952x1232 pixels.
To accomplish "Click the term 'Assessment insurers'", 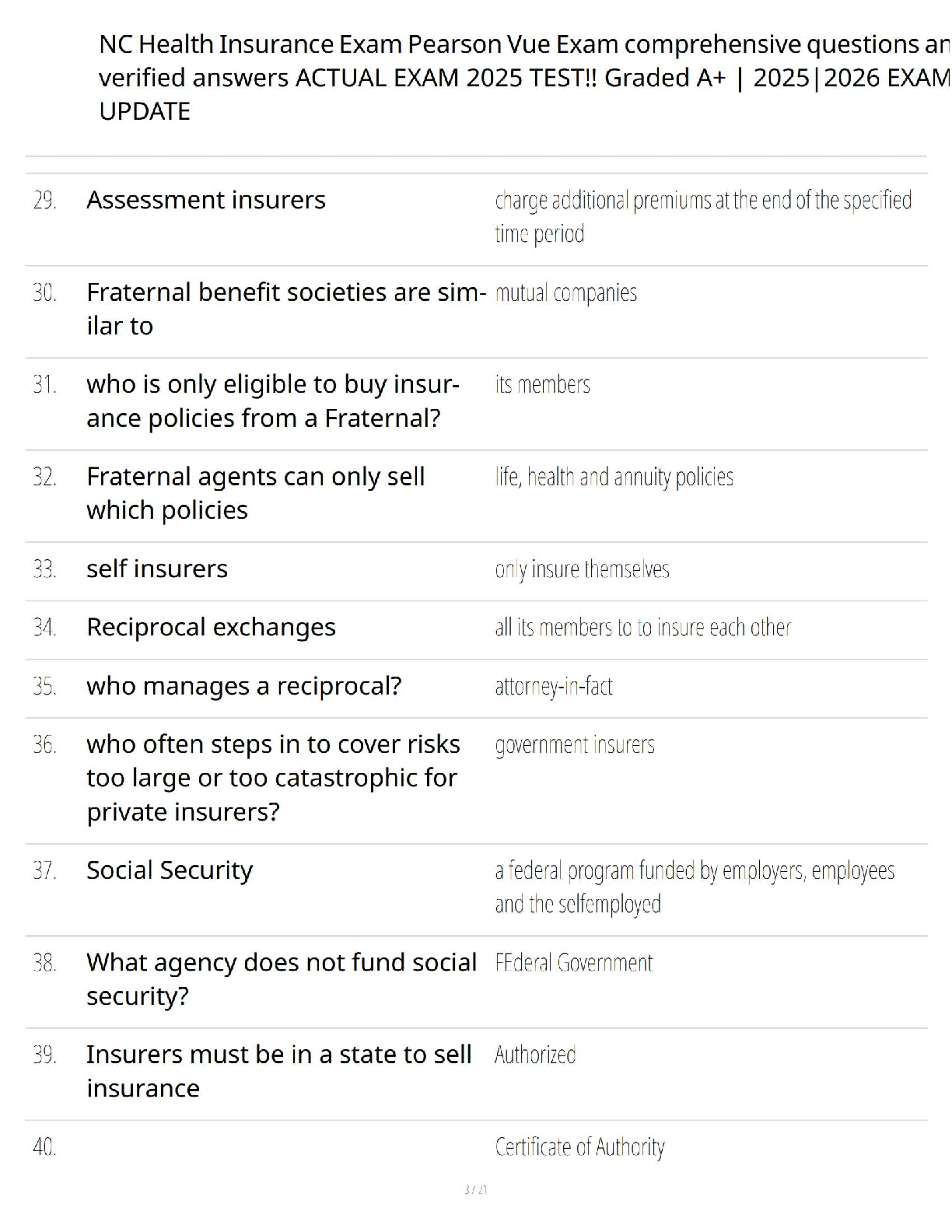I will (206, 200).
